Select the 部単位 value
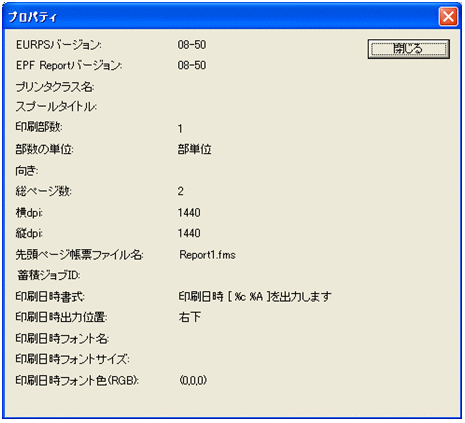This screenshot has height=423, width=465. coord(194,149)
